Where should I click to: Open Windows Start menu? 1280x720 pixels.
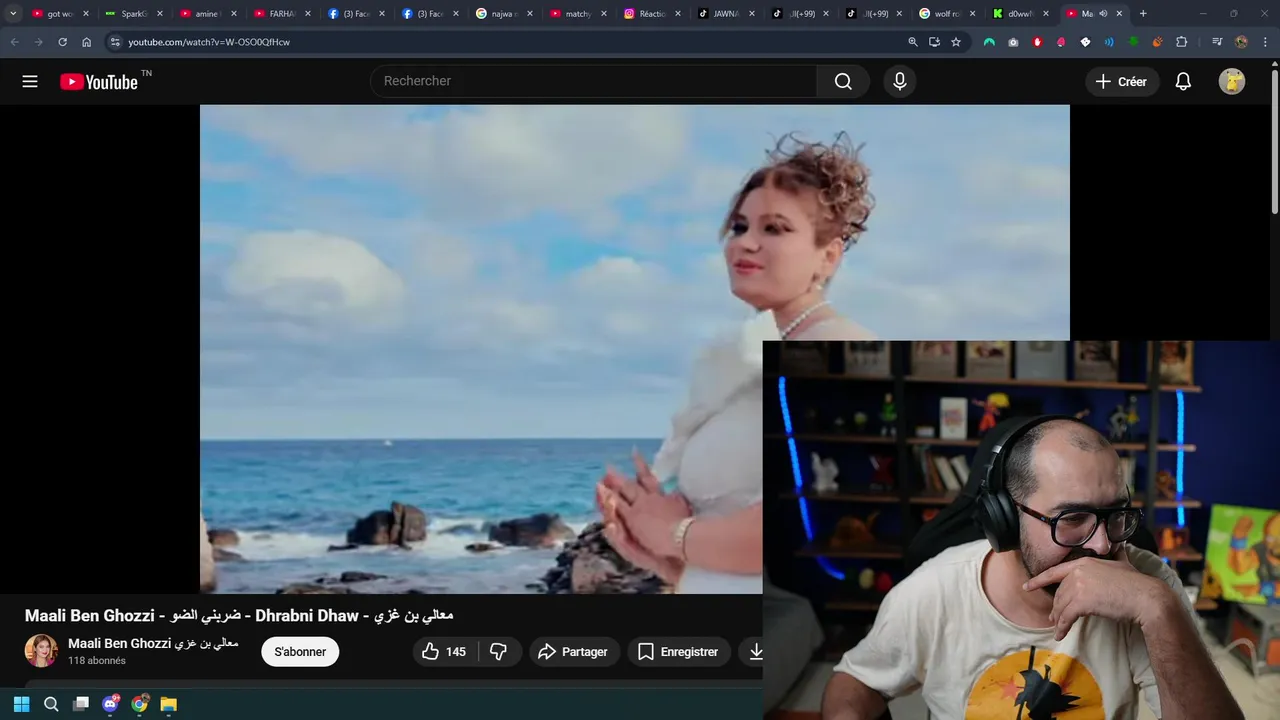pyautogui.click(x=21, y=704)
